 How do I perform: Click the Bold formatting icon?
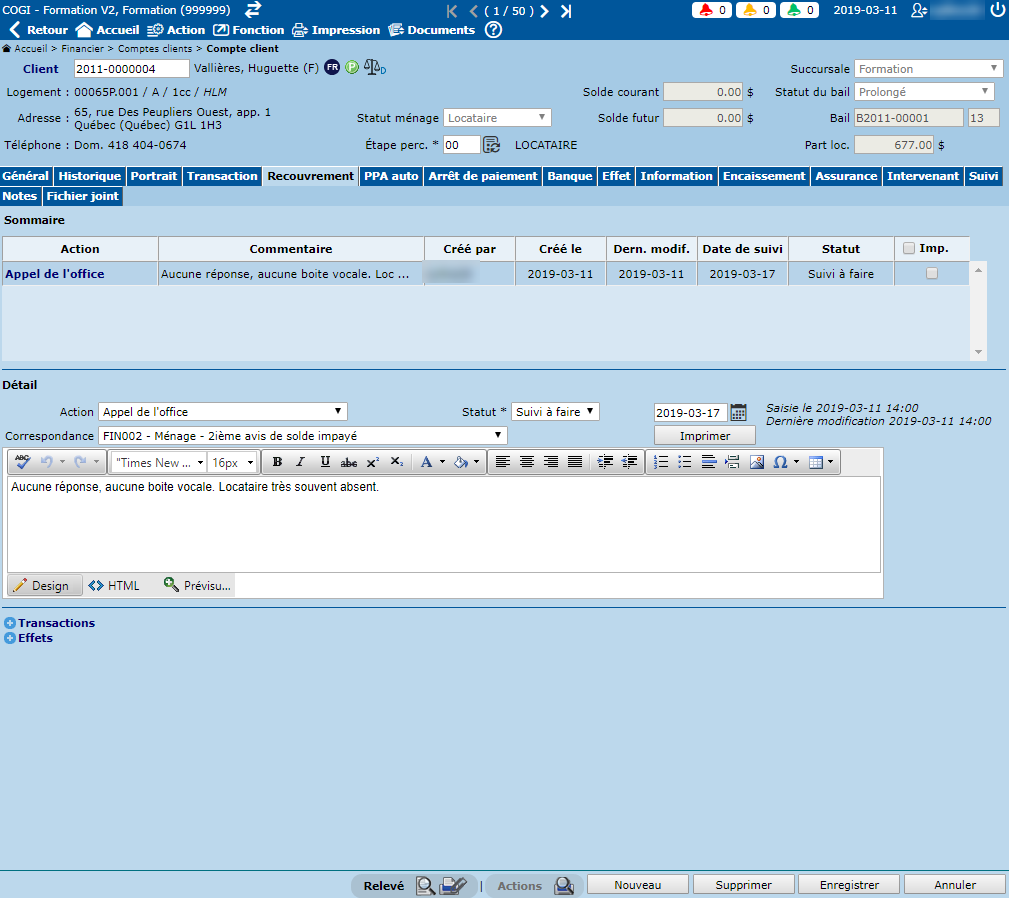[277, 462]
